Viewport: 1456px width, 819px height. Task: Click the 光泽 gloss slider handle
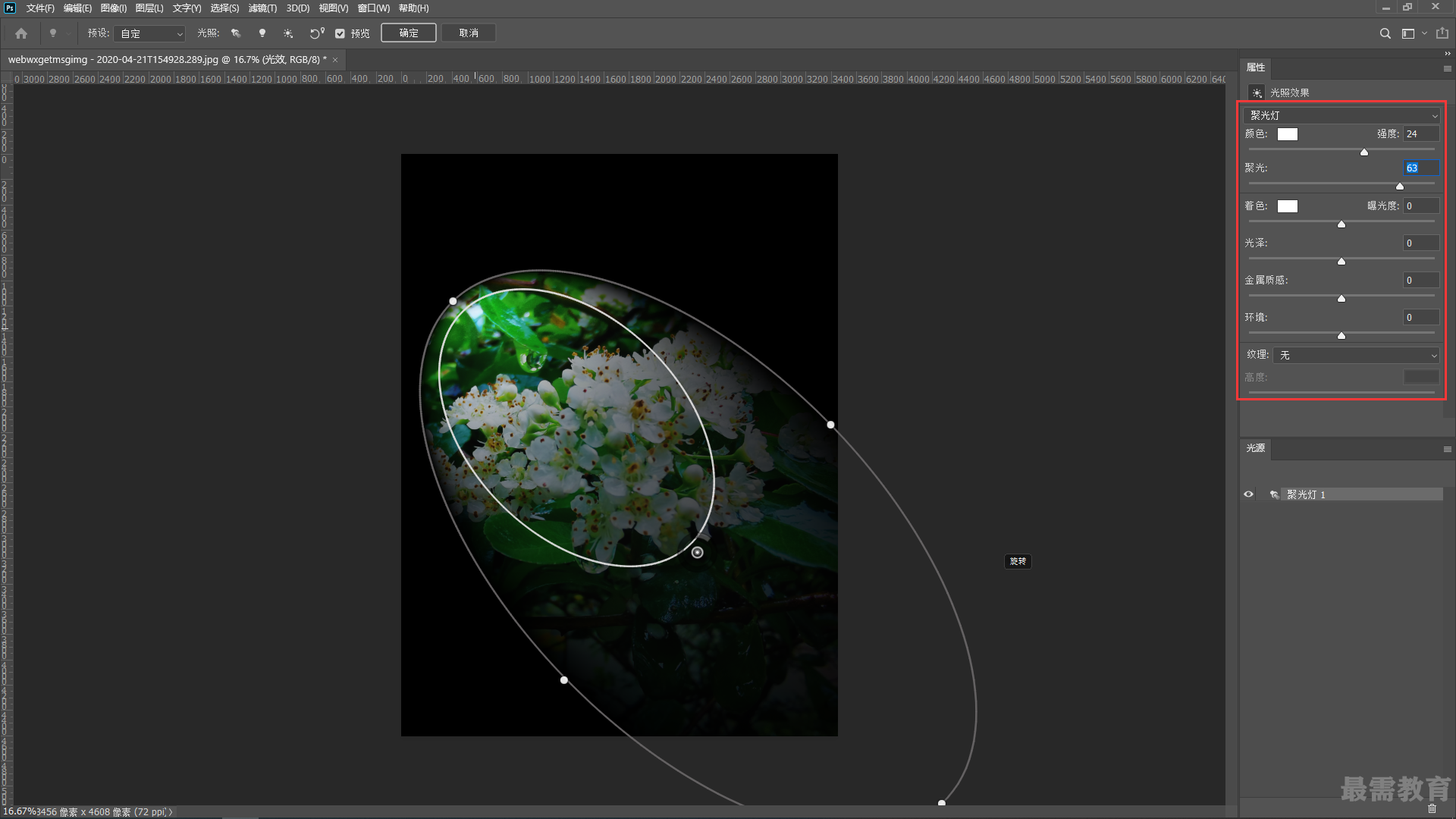click(1341, 262)
